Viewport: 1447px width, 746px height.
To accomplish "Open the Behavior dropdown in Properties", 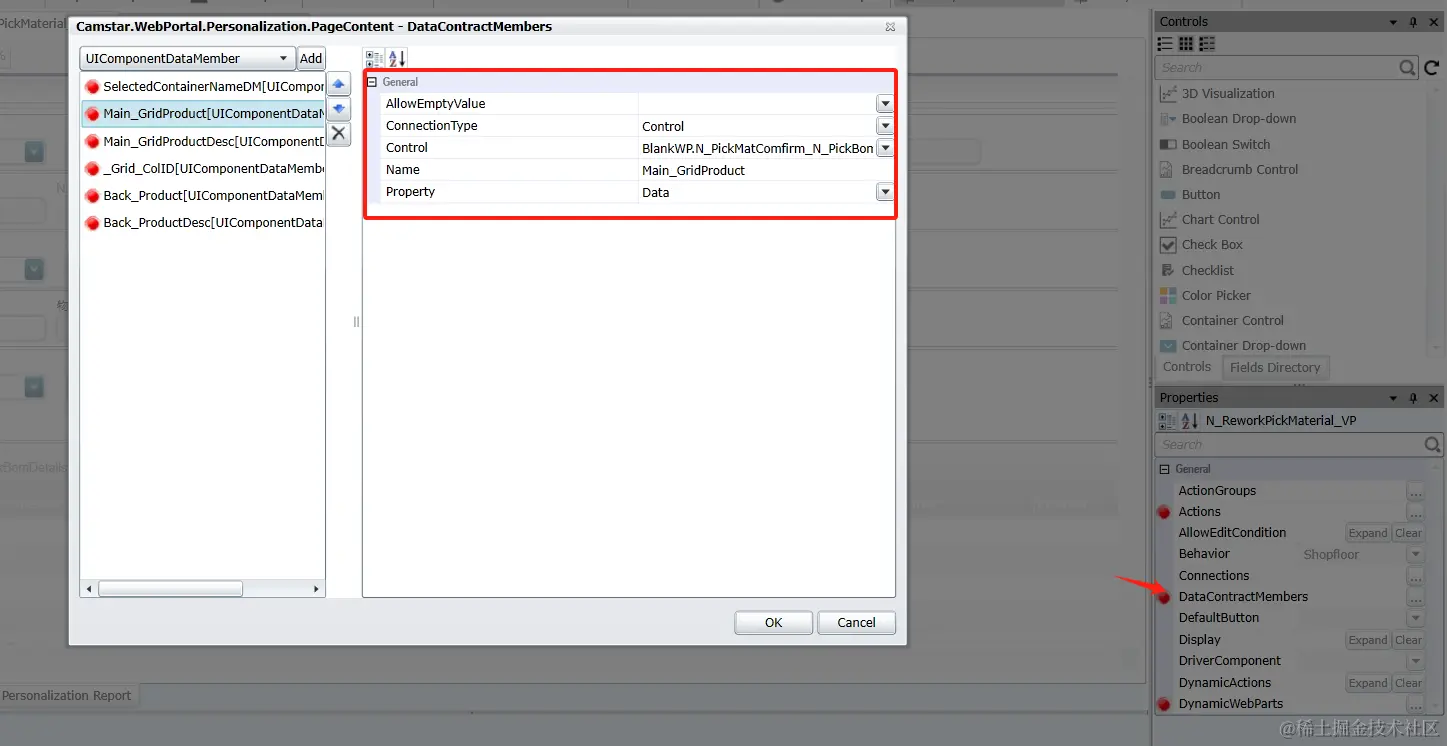I will [x=1415, y=554].
